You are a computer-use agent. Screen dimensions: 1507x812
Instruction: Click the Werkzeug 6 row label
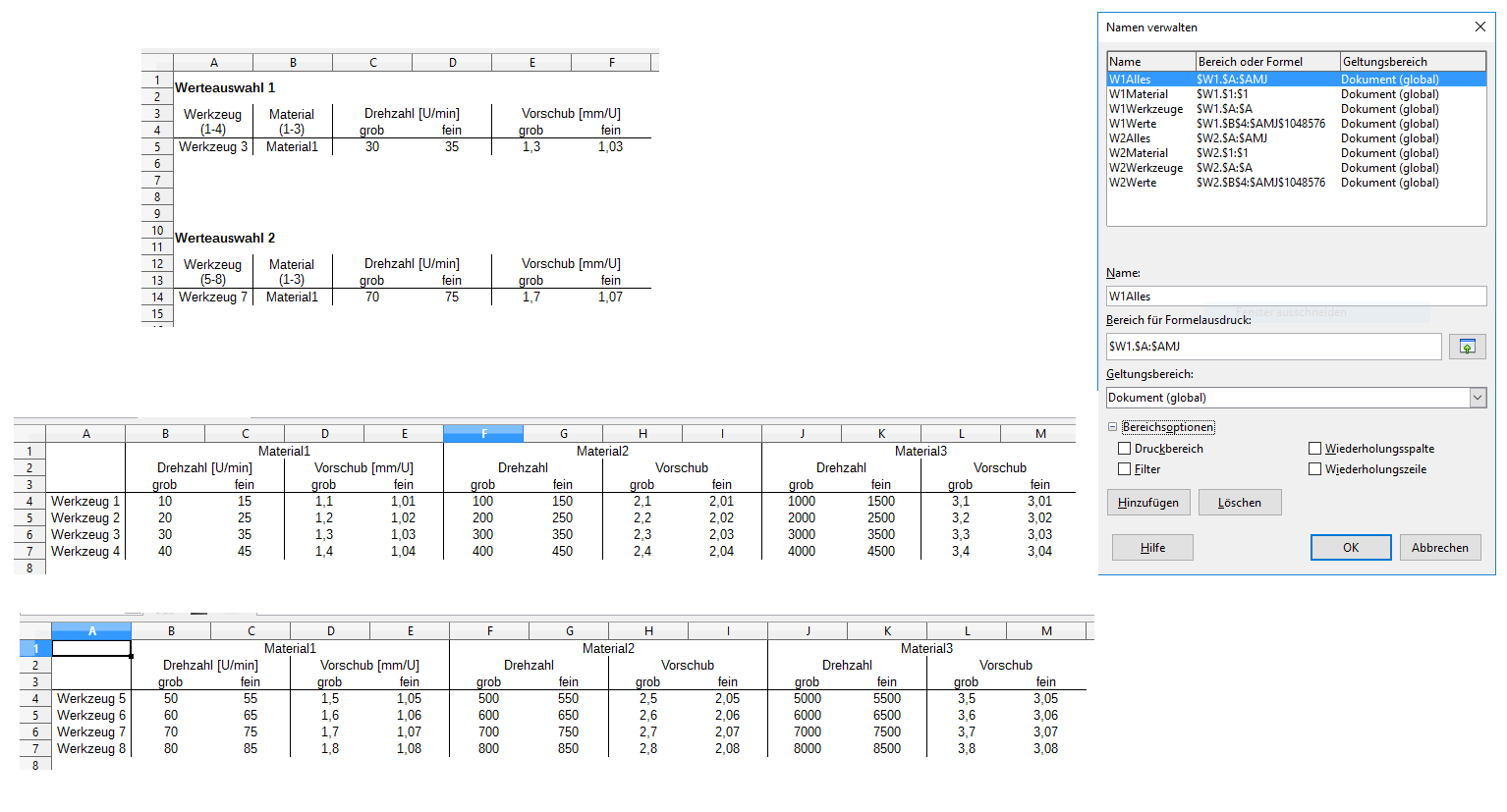(x=91, y=715)
